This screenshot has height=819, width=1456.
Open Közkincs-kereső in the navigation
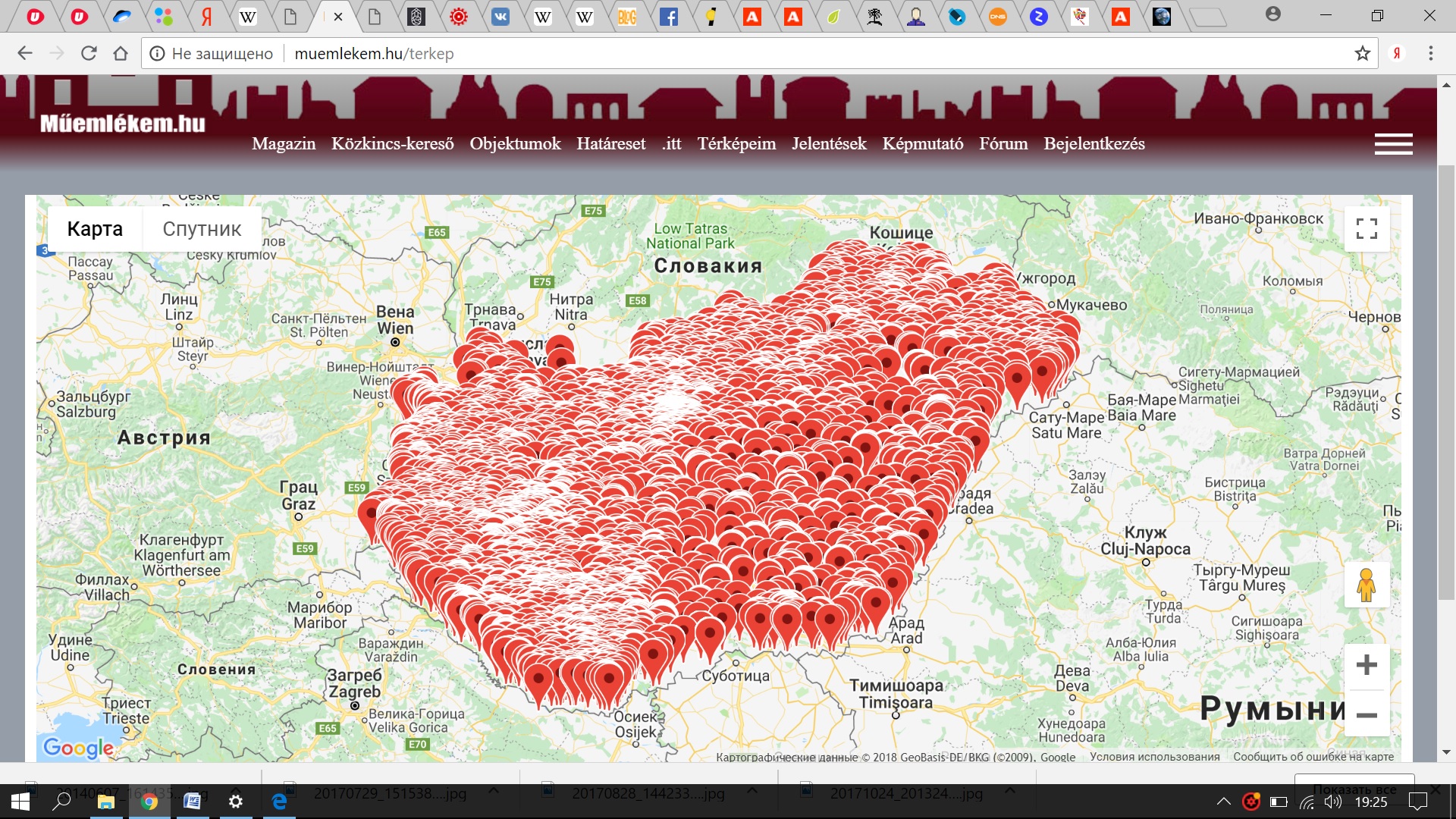(393, 144)
